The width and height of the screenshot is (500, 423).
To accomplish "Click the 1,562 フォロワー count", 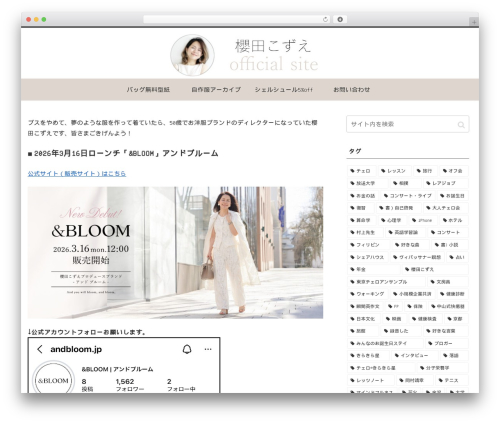I will pyautogui.click(x=129, y=385).
